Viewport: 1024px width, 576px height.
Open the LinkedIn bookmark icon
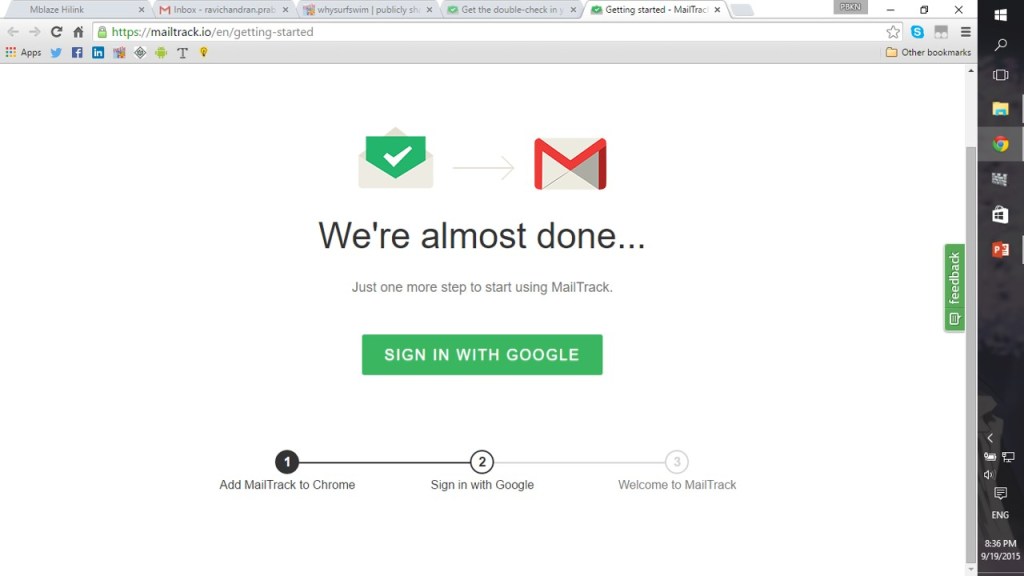coord(98,53)
